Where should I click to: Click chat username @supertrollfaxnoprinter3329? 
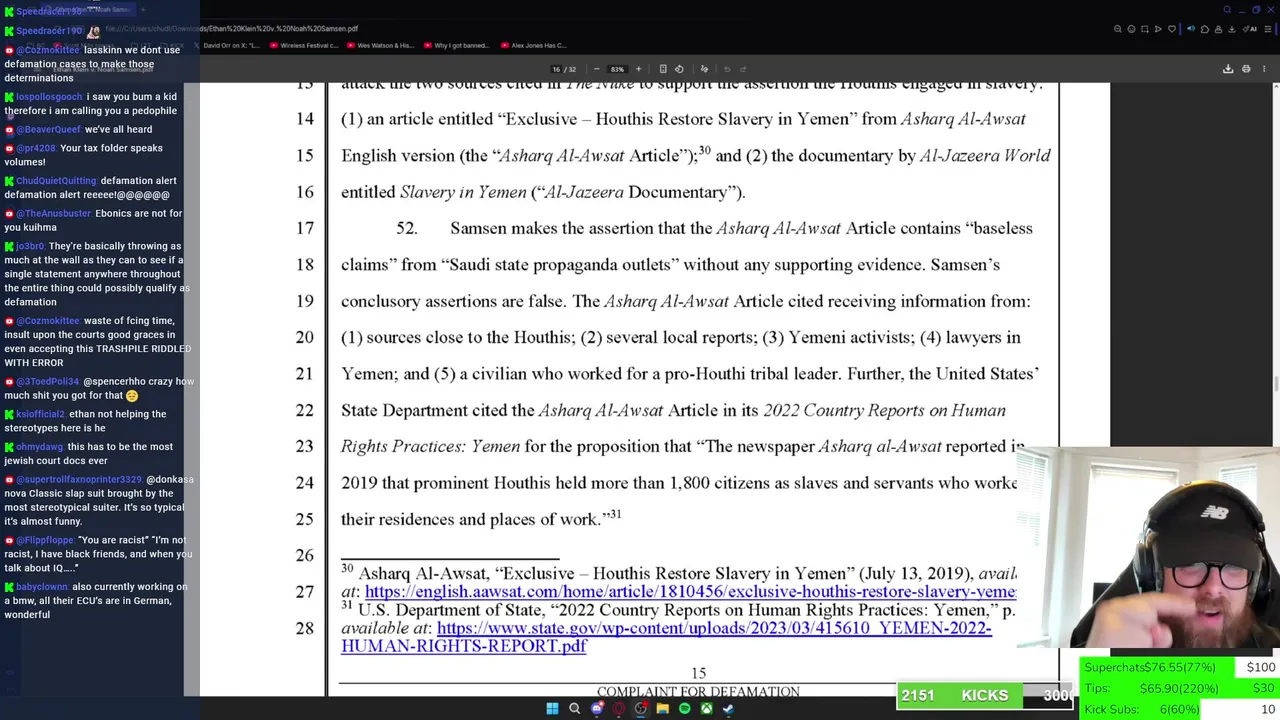click(79, 480)
